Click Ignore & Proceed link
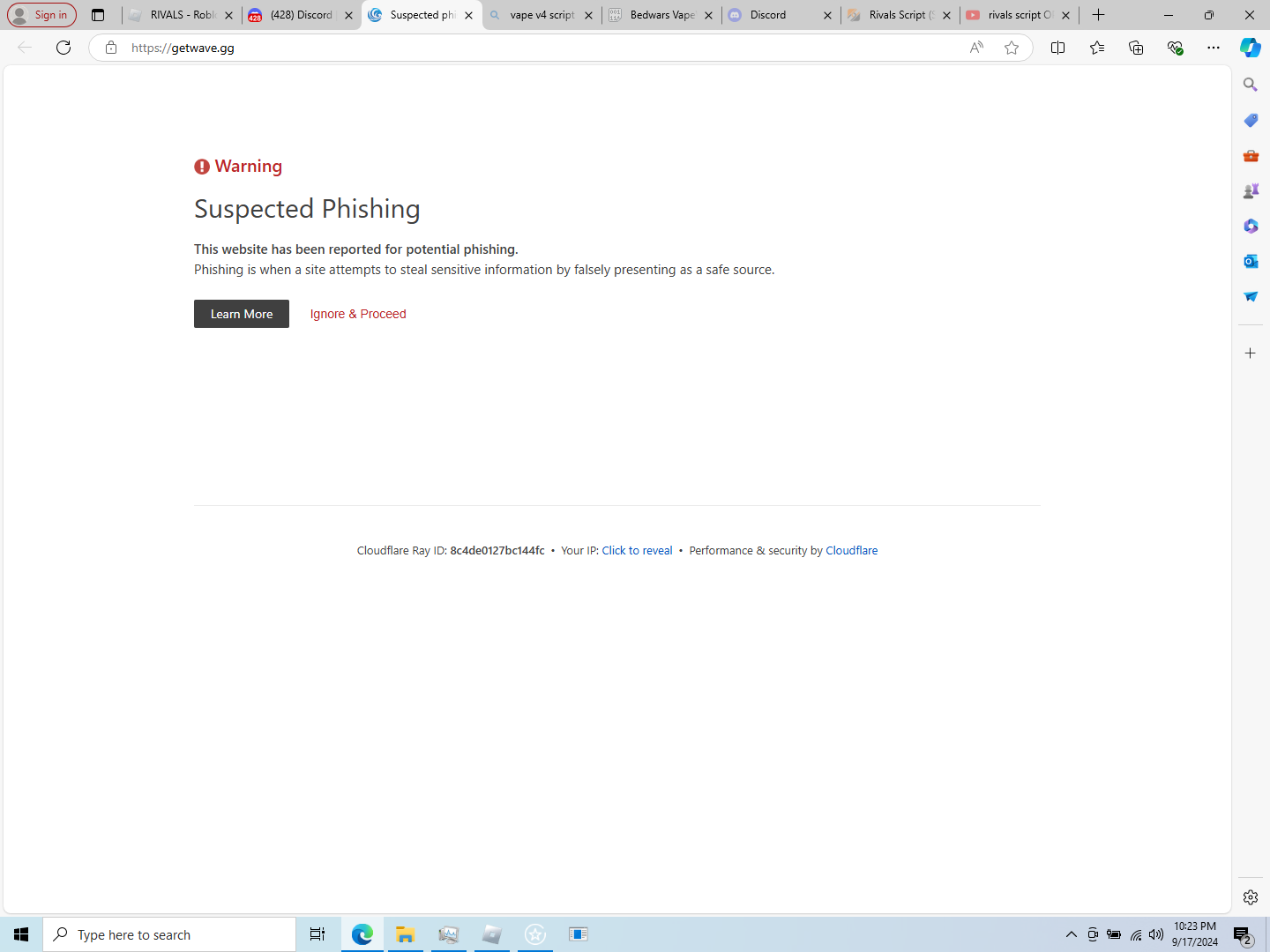 pos(358,314)
